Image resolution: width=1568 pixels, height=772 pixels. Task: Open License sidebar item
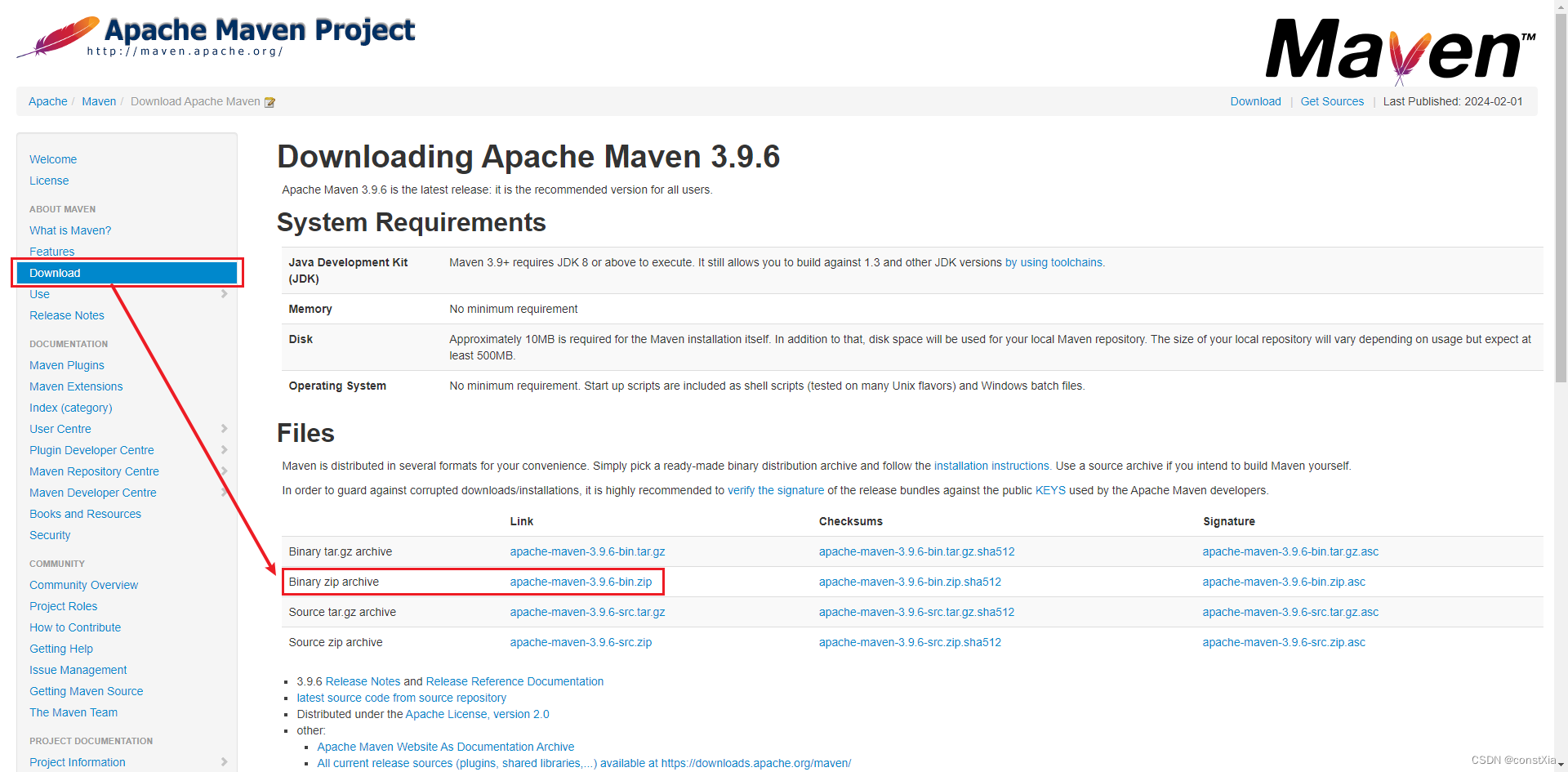49,181
